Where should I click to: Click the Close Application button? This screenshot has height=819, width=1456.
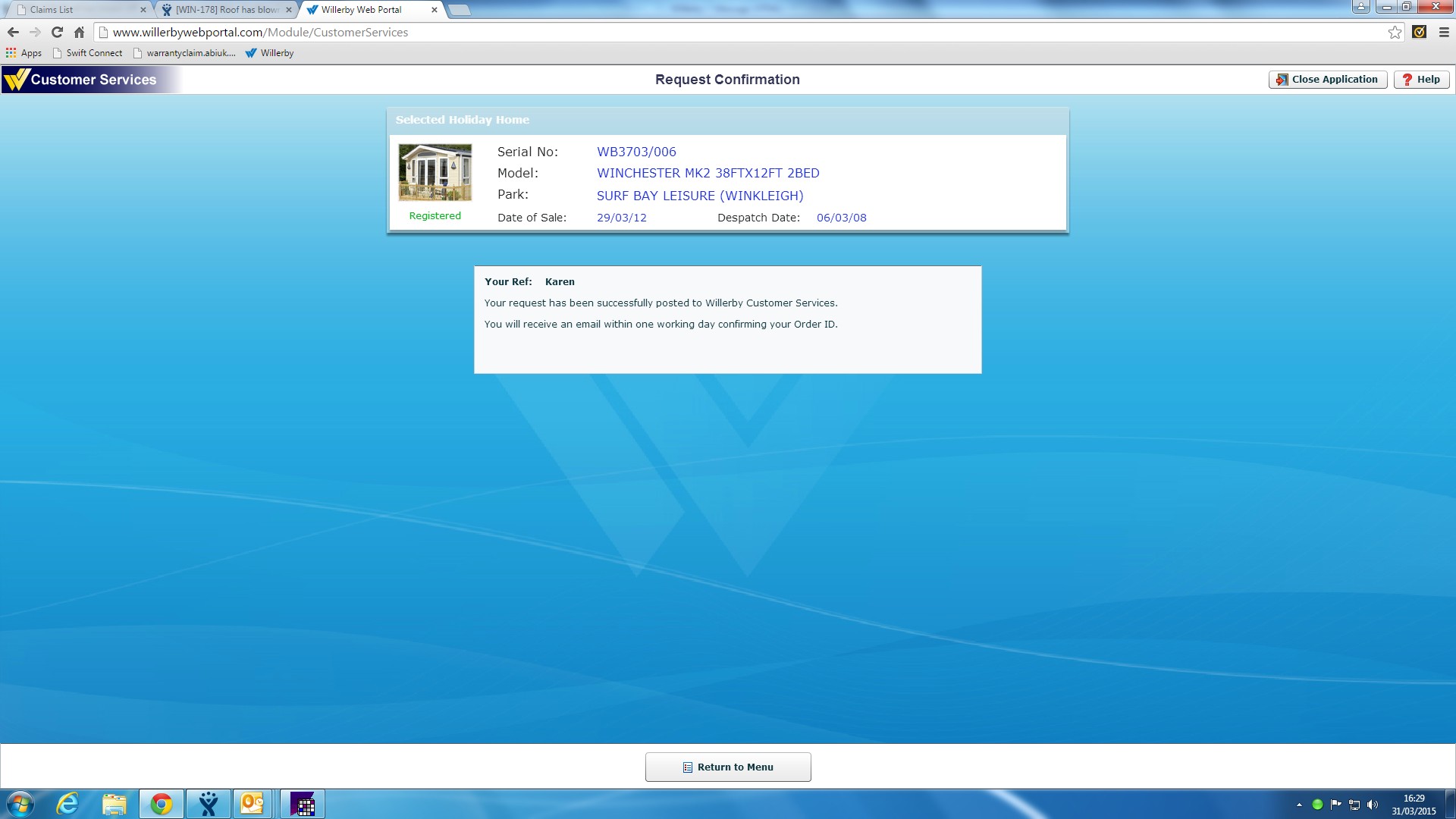pyautogui.click(x=1327, y=80)
